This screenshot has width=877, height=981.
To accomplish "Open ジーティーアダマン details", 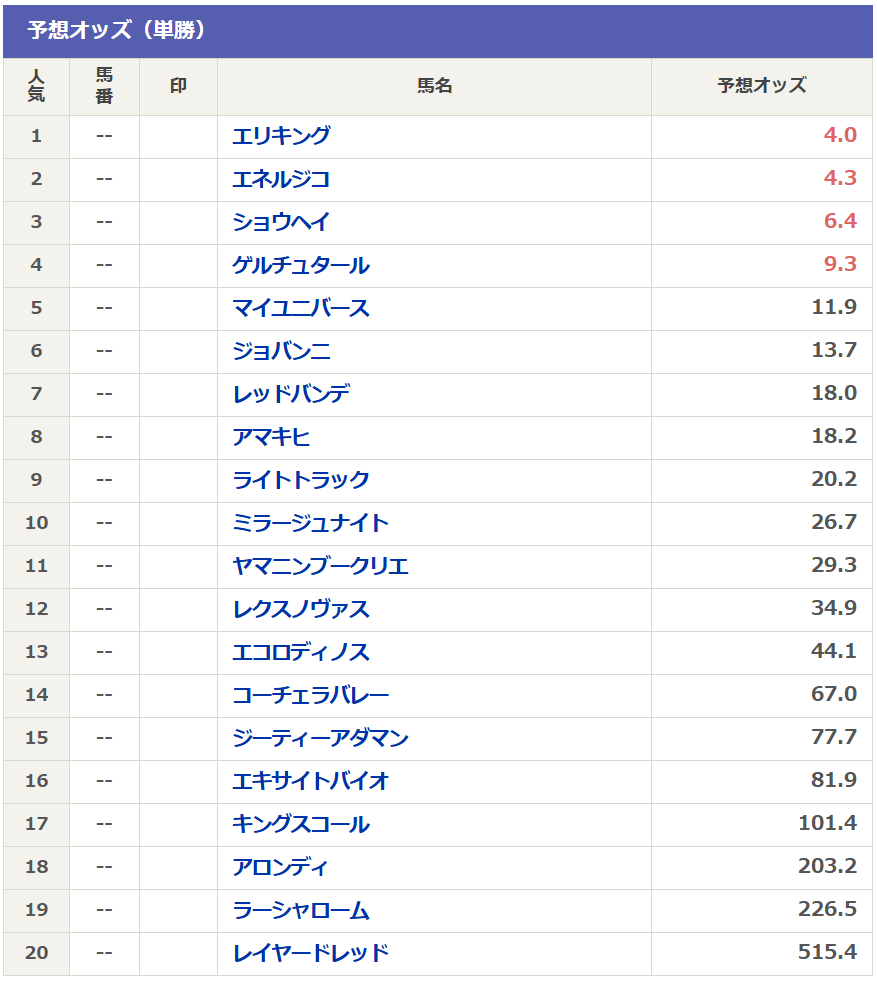I will point(320,738).
